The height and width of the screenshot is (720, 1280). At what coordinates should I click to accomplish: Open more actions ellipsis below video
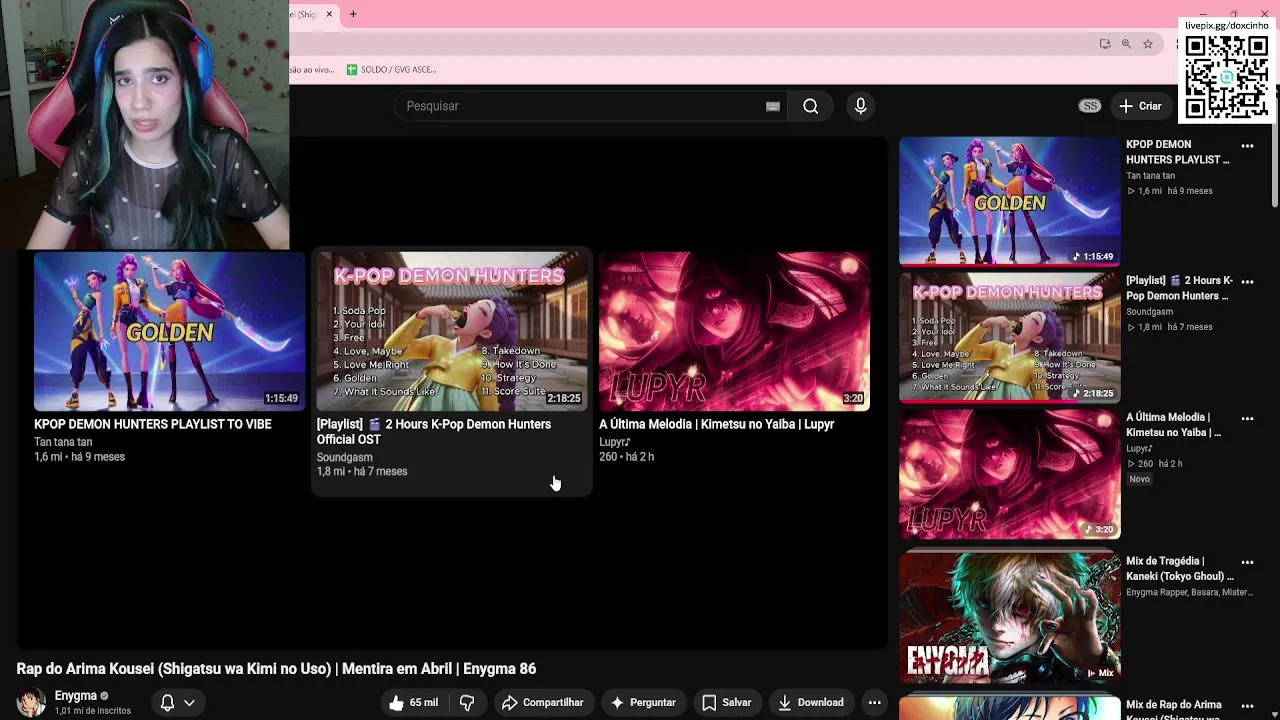(x=875, y=702)
